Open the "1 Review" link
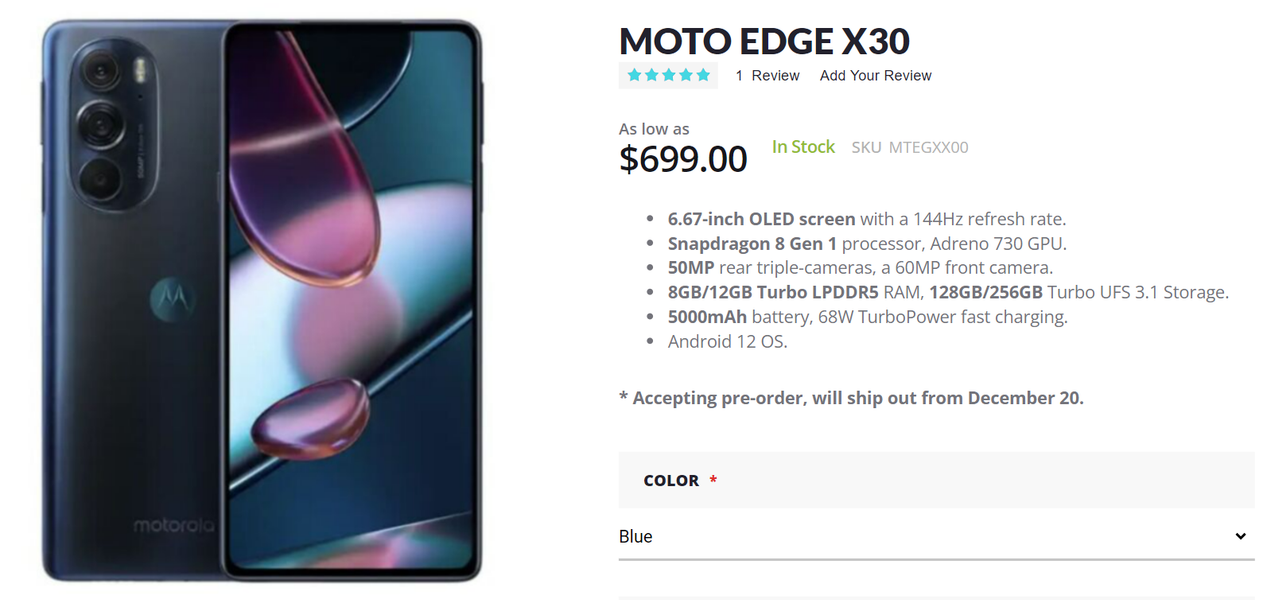 pos(767,76)
